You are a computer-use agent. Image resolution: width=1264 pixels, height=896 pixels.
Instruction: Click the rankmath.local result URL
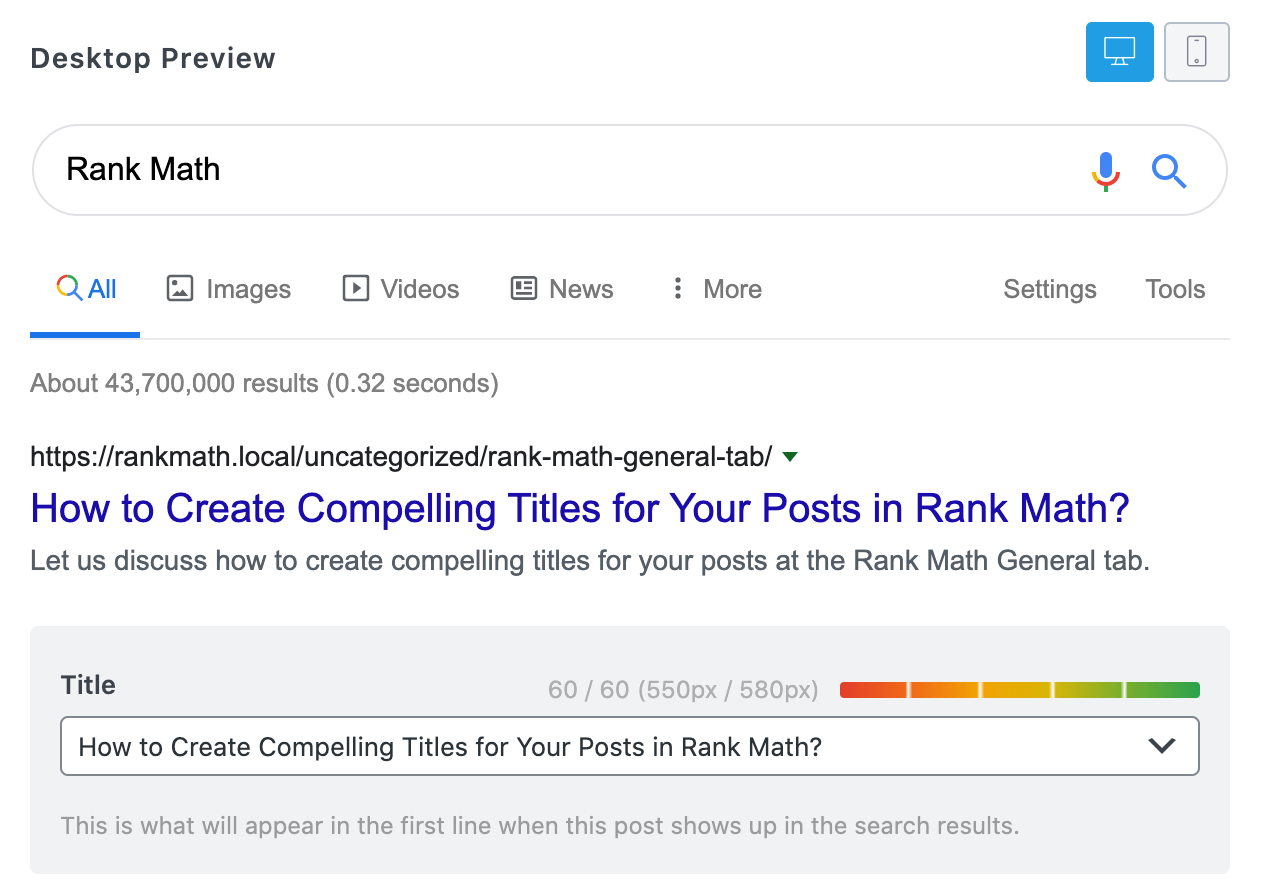[x=400, y=457]
